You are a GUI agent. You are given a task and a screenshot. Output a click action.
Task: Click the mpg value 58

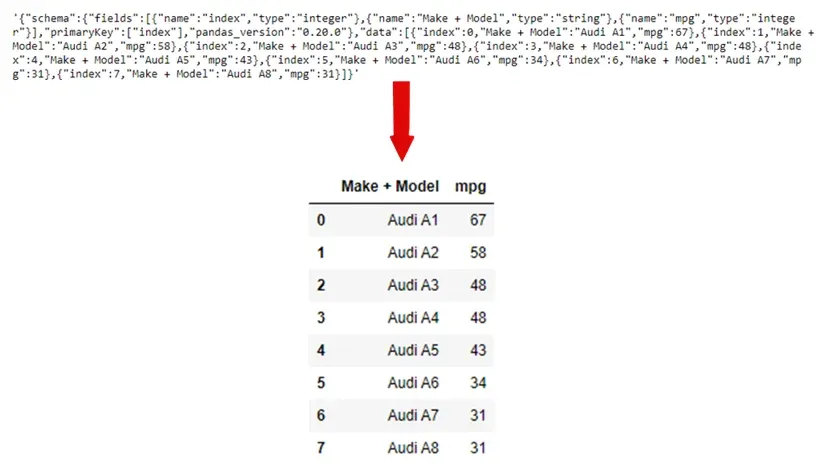click(475, 253)
